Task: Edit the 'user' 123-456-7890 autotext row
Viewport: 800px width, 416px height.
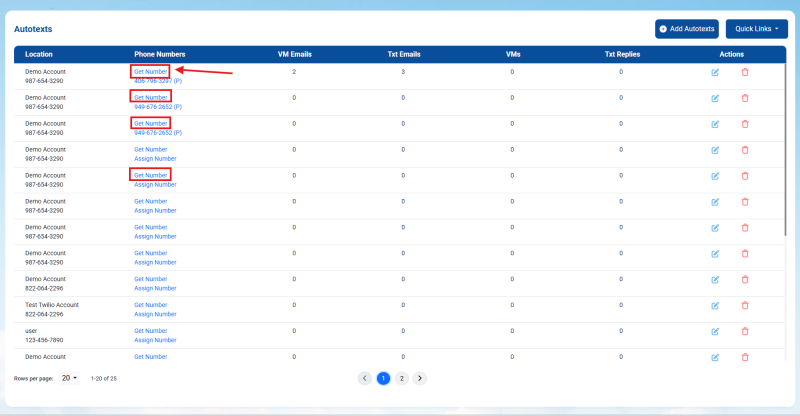Action: click(715, 332)
